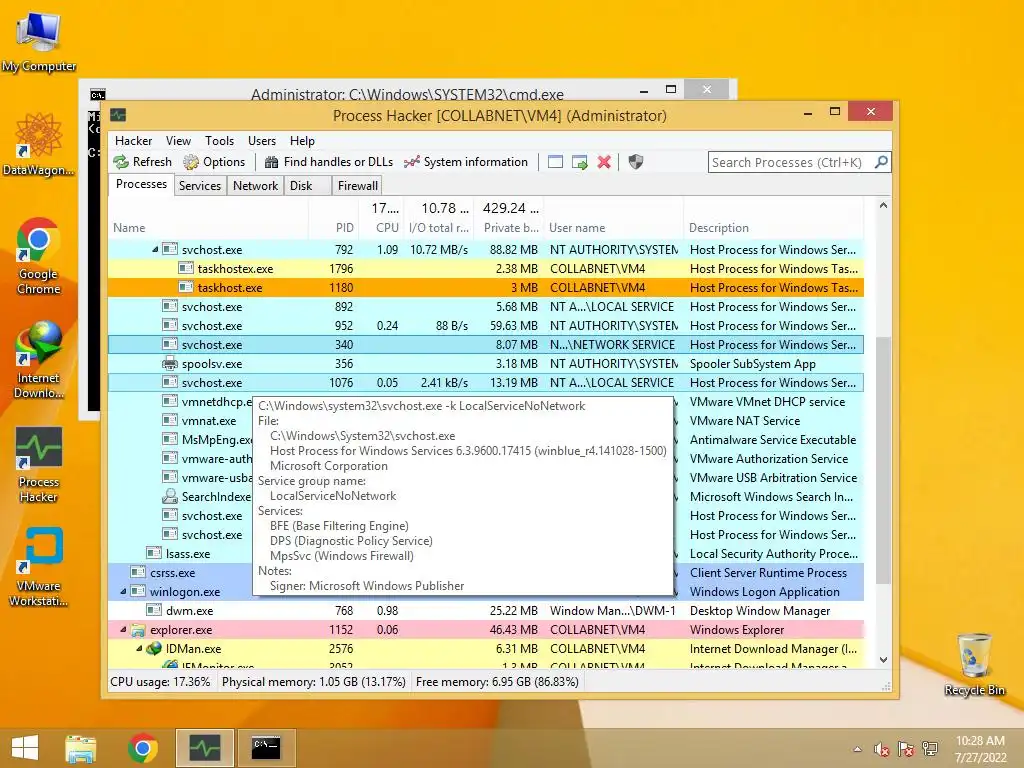The width and height of the screenshot is (1024, 768).
Task: Sort by the CPU column header
Action: [x=381, y=228]
